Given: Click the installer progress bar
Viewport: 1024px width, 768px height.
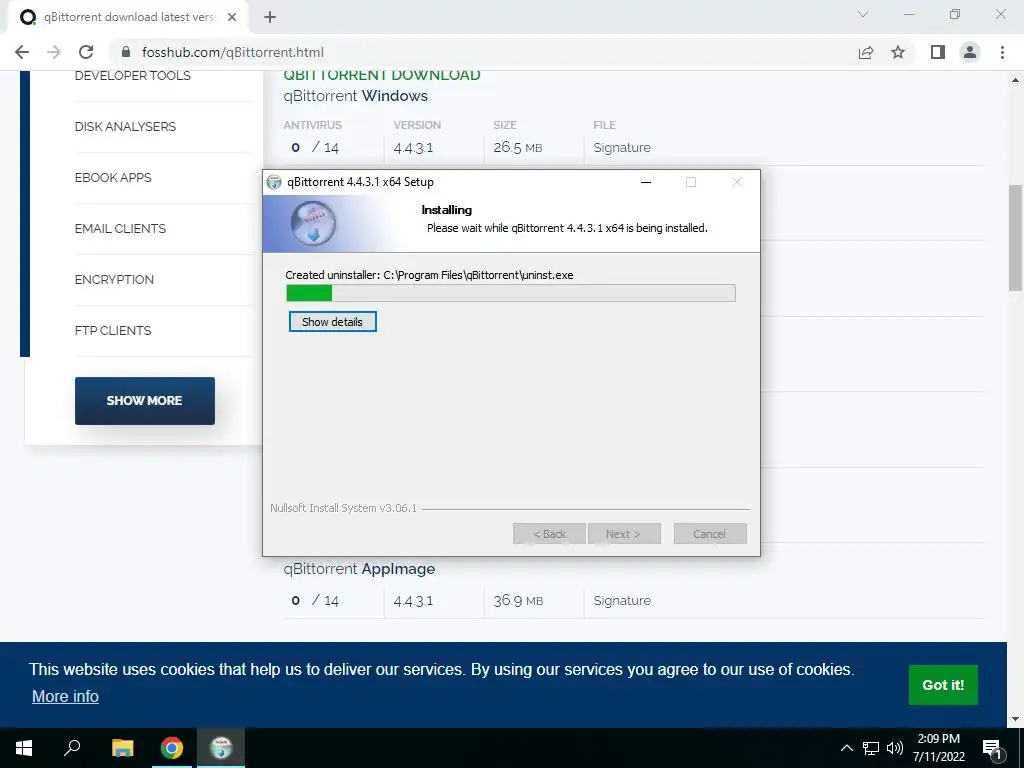Looking at the screenshot, I should pos(511,293).
